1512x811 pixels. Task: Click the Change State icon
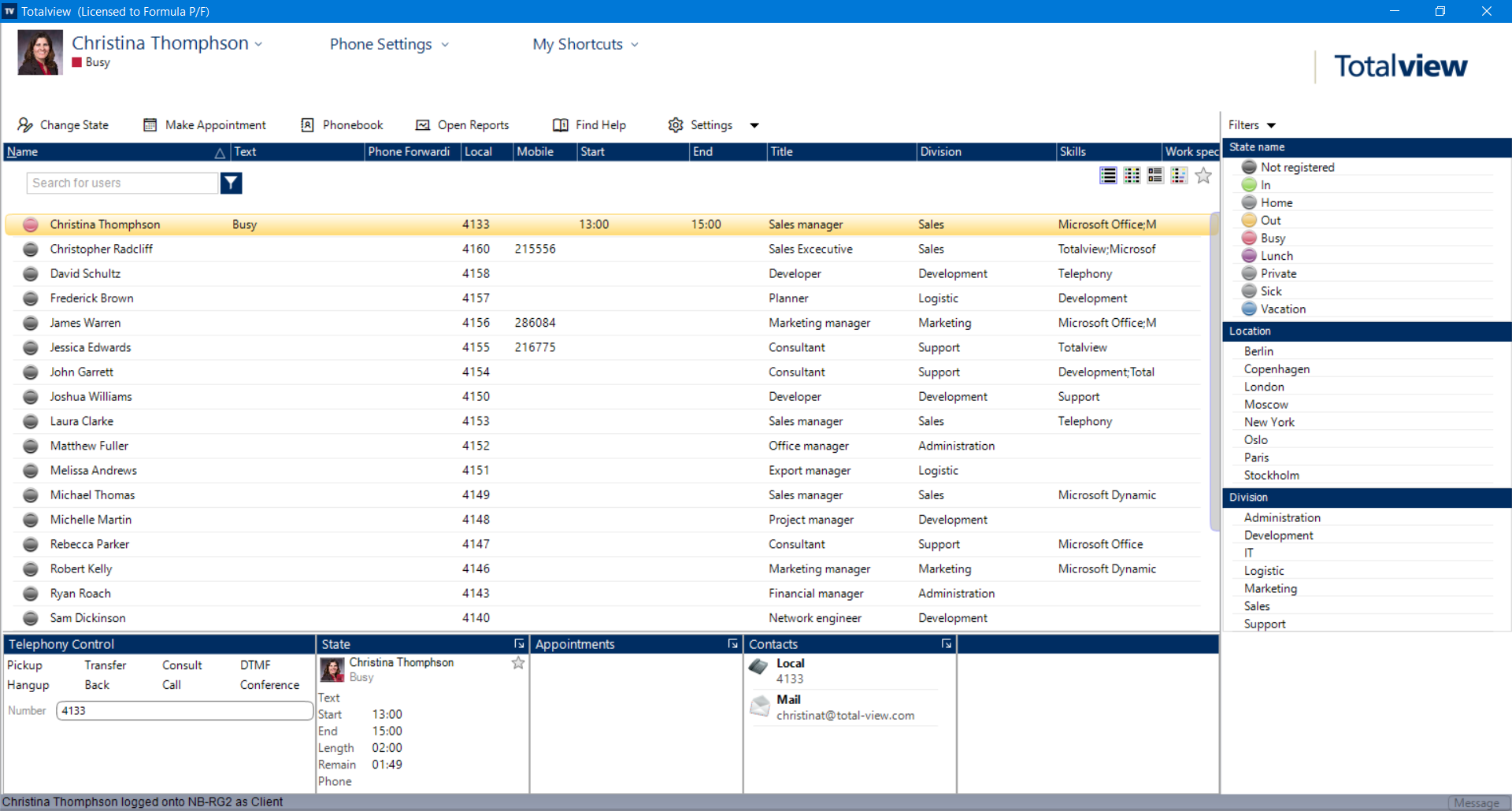coord(25,125)
